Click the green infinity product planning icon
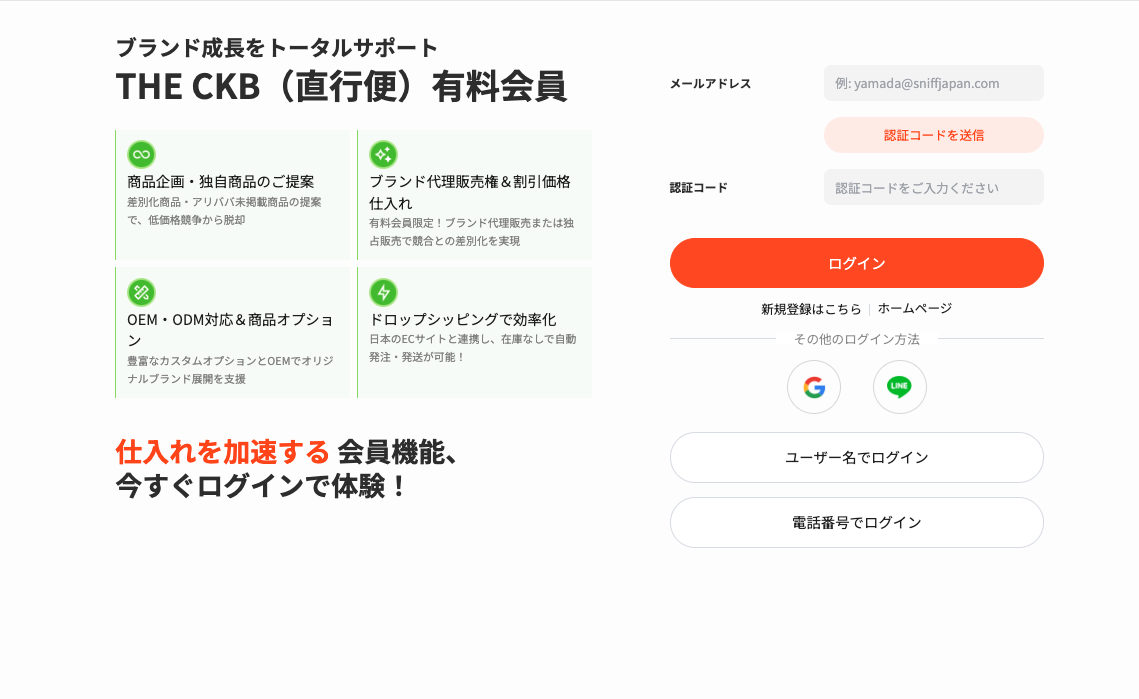 [x=142, y=154]
